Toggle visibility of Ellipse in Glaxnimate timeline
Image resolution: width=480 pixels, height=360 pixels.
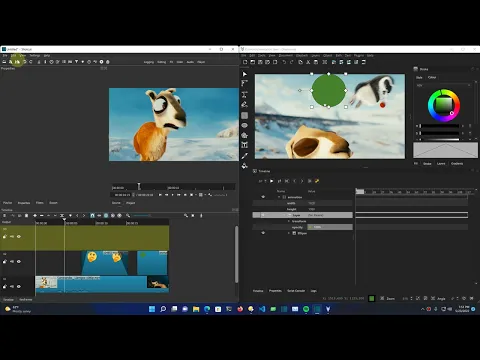tap(263, 233)
